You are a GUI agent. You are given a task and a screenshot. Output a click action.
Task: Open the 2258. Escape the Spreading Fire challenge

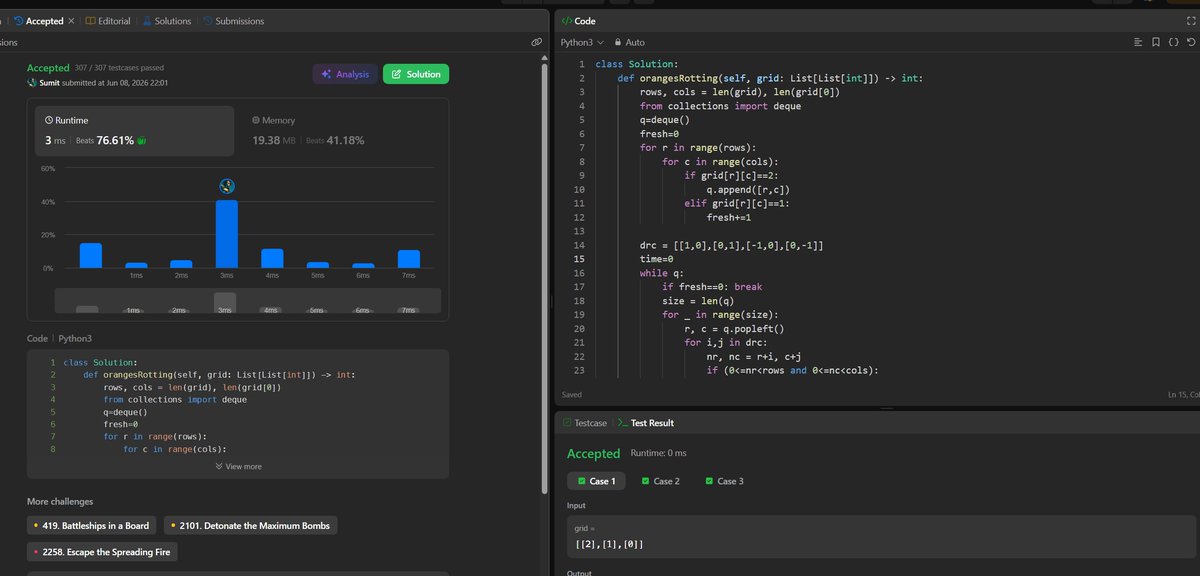point(103,552)
